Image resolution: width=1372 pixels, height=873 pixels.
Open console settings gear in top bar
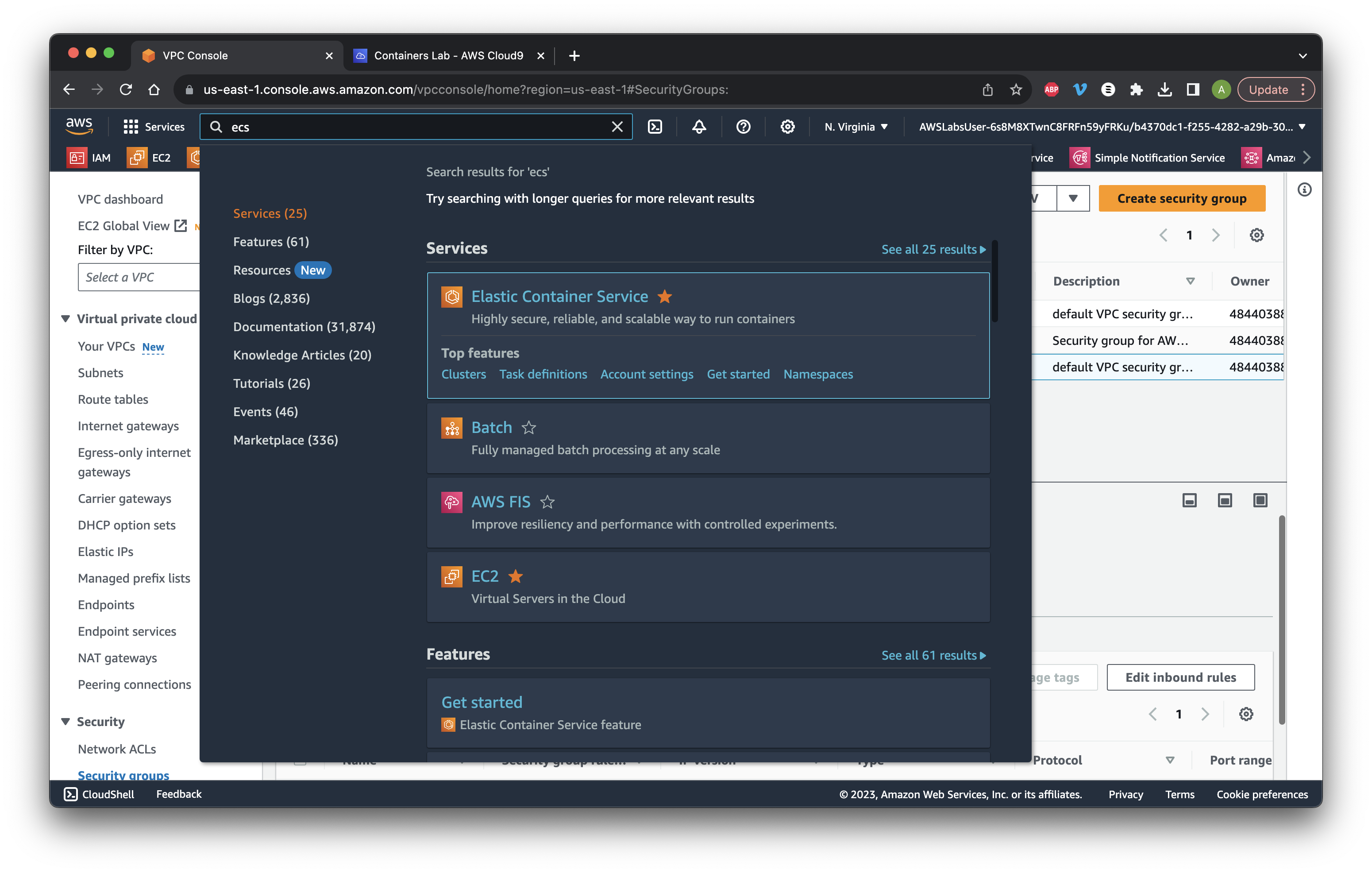coord(787,127)
